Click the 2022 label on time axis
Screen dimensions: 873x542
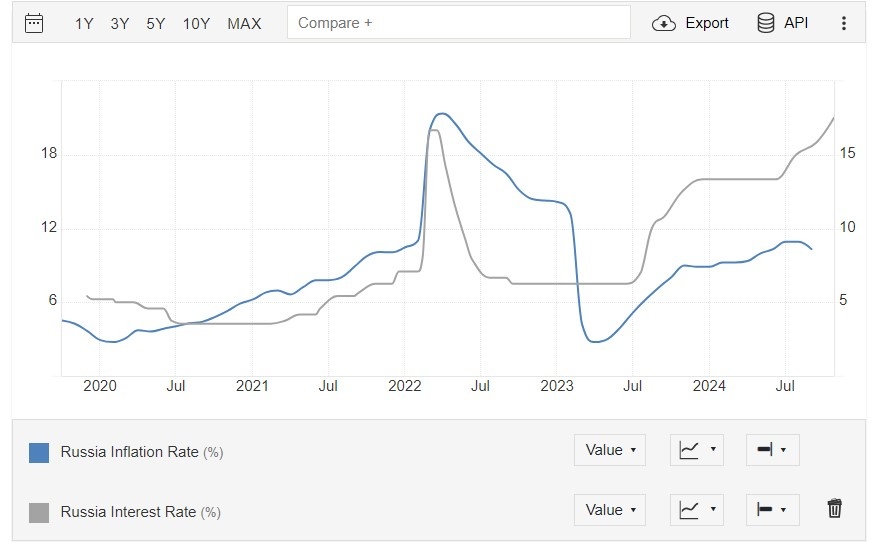404,386
